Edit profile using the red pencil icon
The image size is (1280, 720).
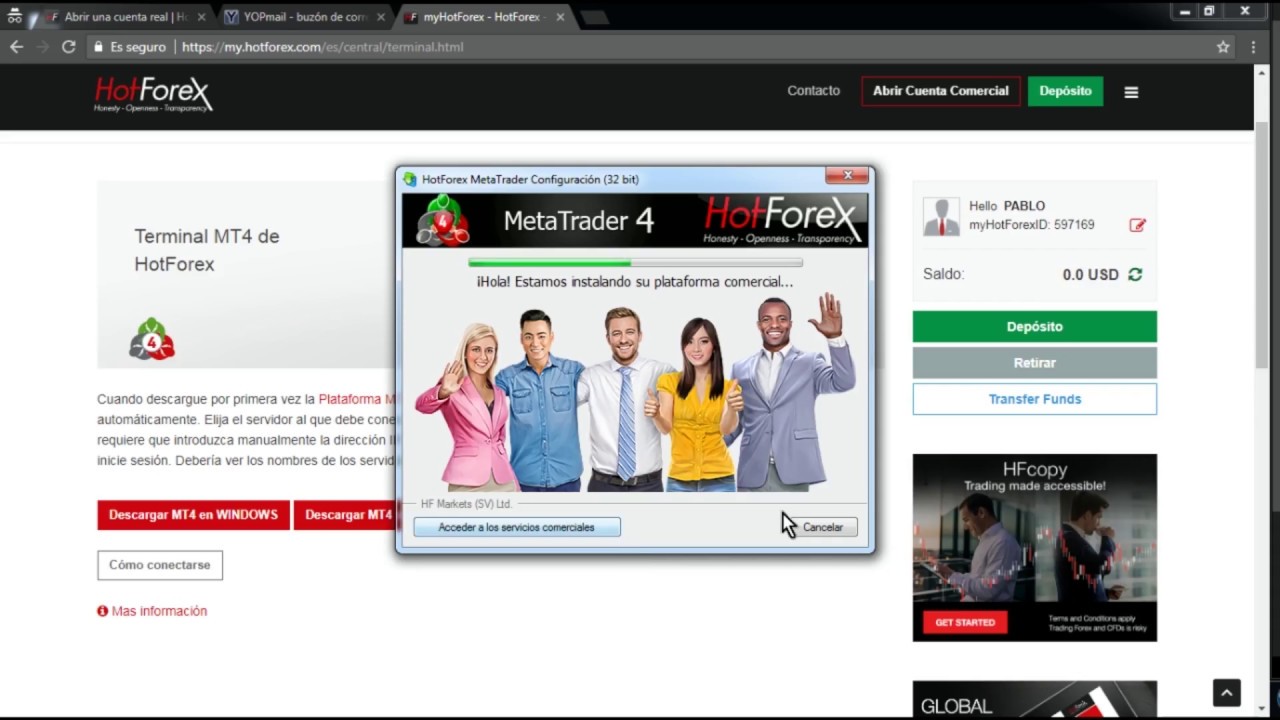[1137, 225]
